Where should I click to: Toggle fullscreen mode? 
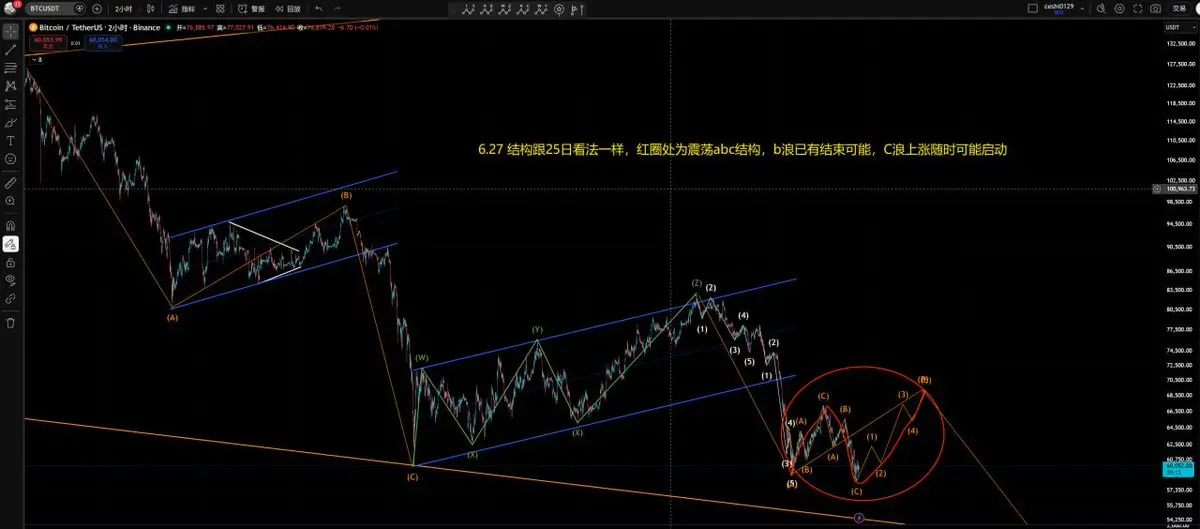coord(1137,9)
